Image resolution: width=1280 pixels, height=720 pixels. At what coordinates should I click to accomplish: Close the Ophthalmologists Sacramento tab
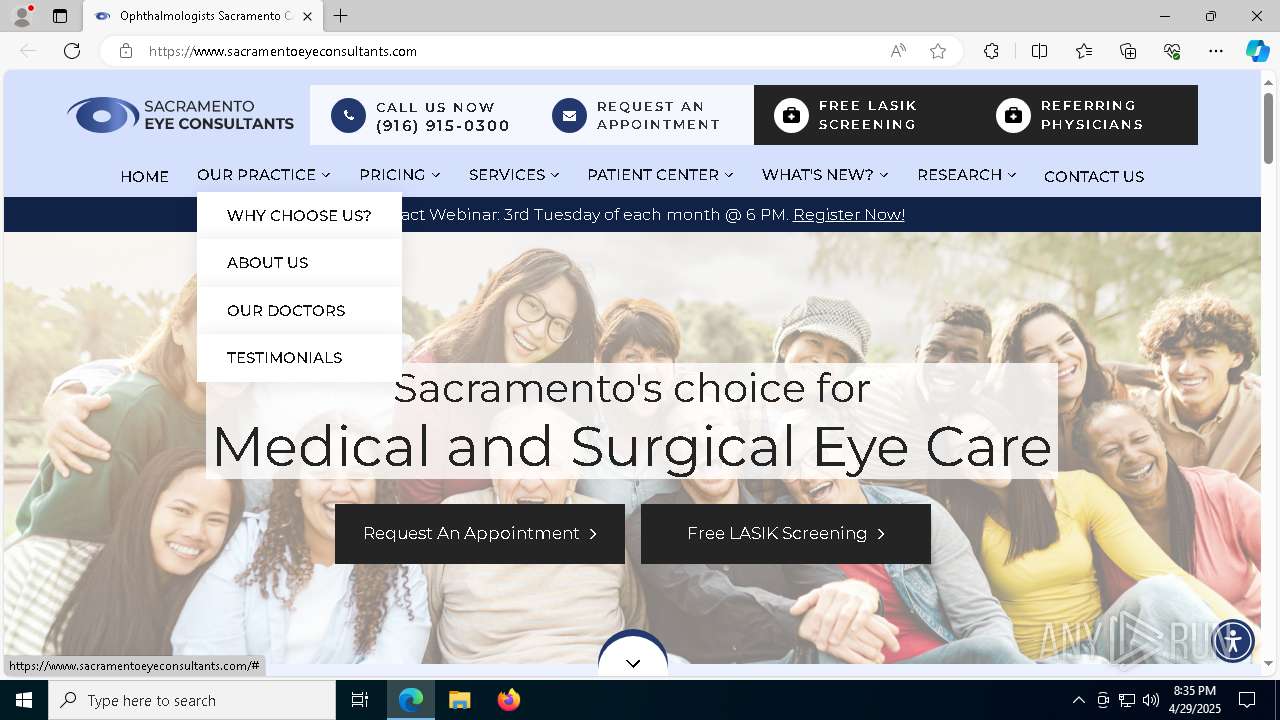pyautogui.click(x=307, y=16)
